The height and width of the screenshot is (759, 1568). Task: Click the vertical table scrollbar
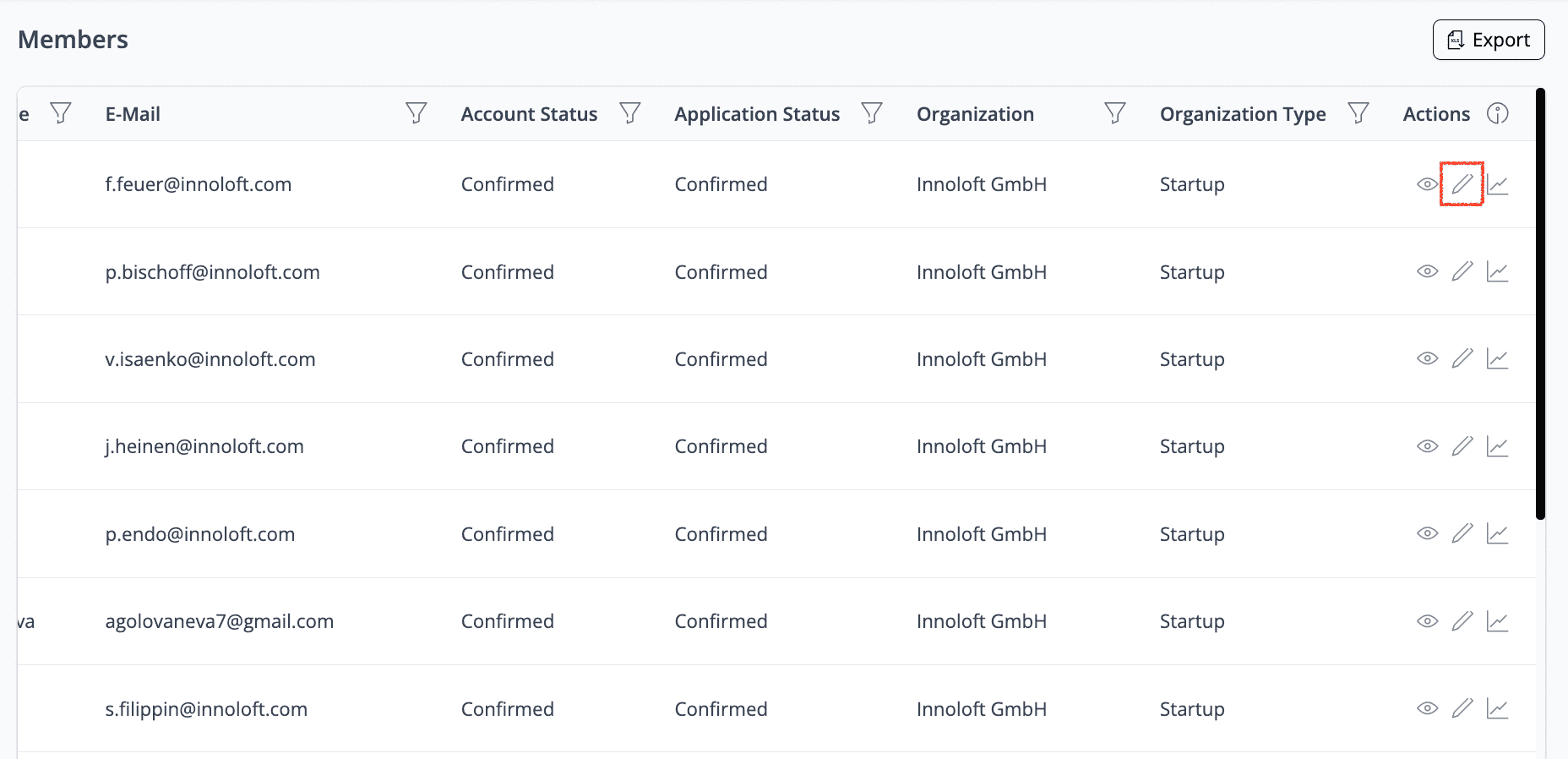(1540, 304)
